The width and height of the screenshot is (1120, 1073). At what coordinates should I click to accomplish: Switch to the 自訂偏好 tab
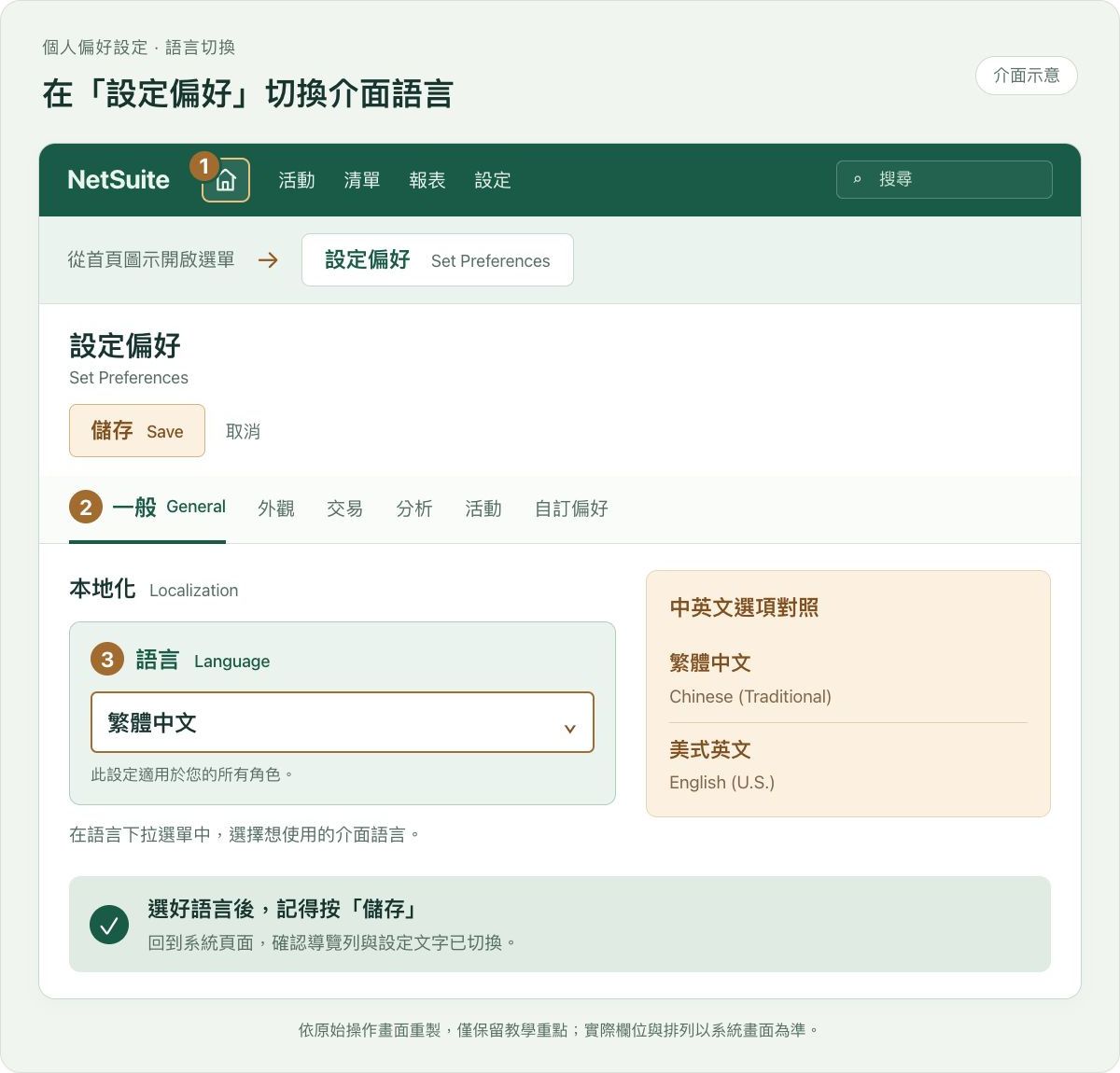point(571,509)
